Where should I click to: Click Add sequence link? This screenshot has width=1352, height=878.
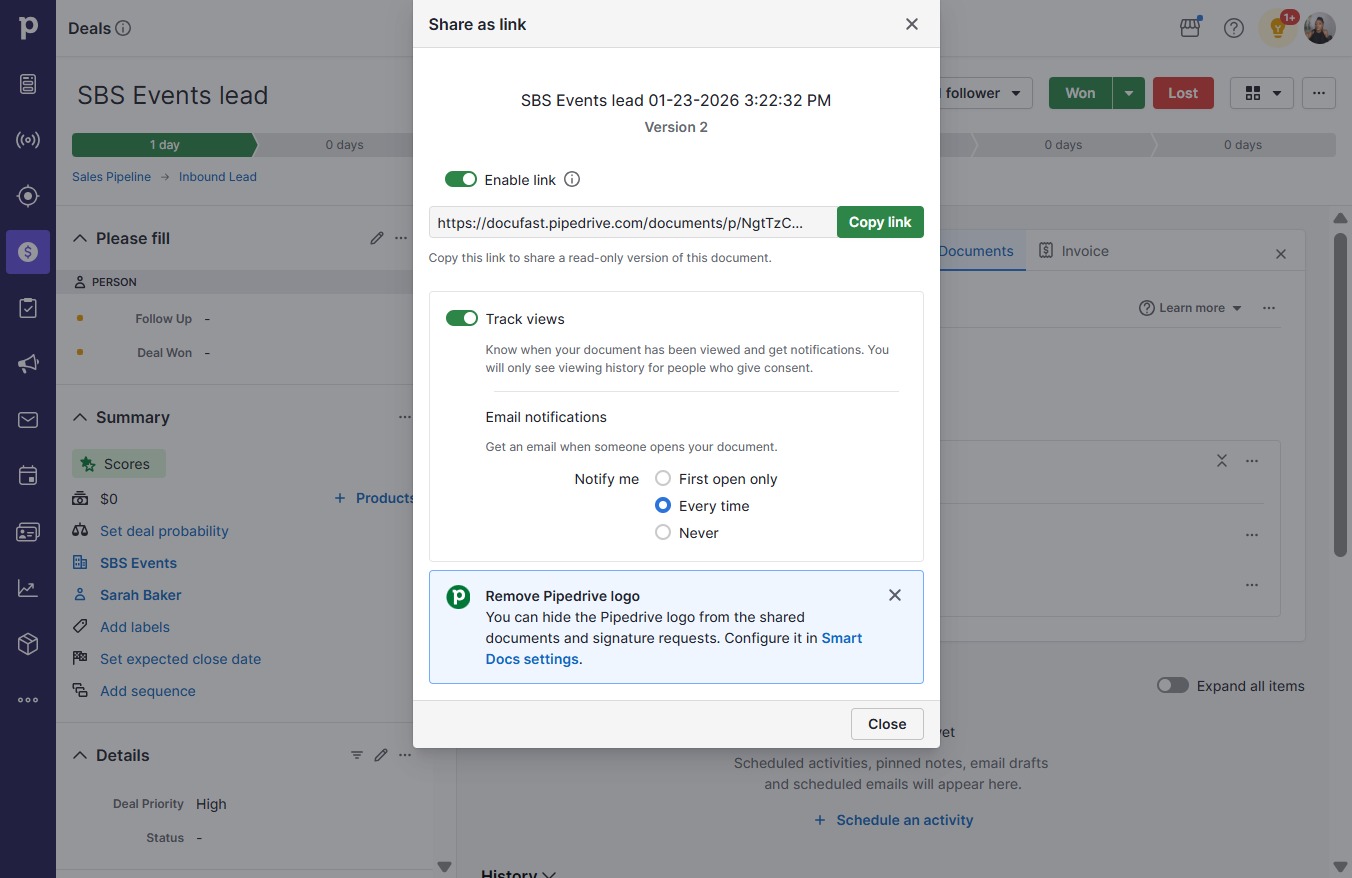(148, 691)
